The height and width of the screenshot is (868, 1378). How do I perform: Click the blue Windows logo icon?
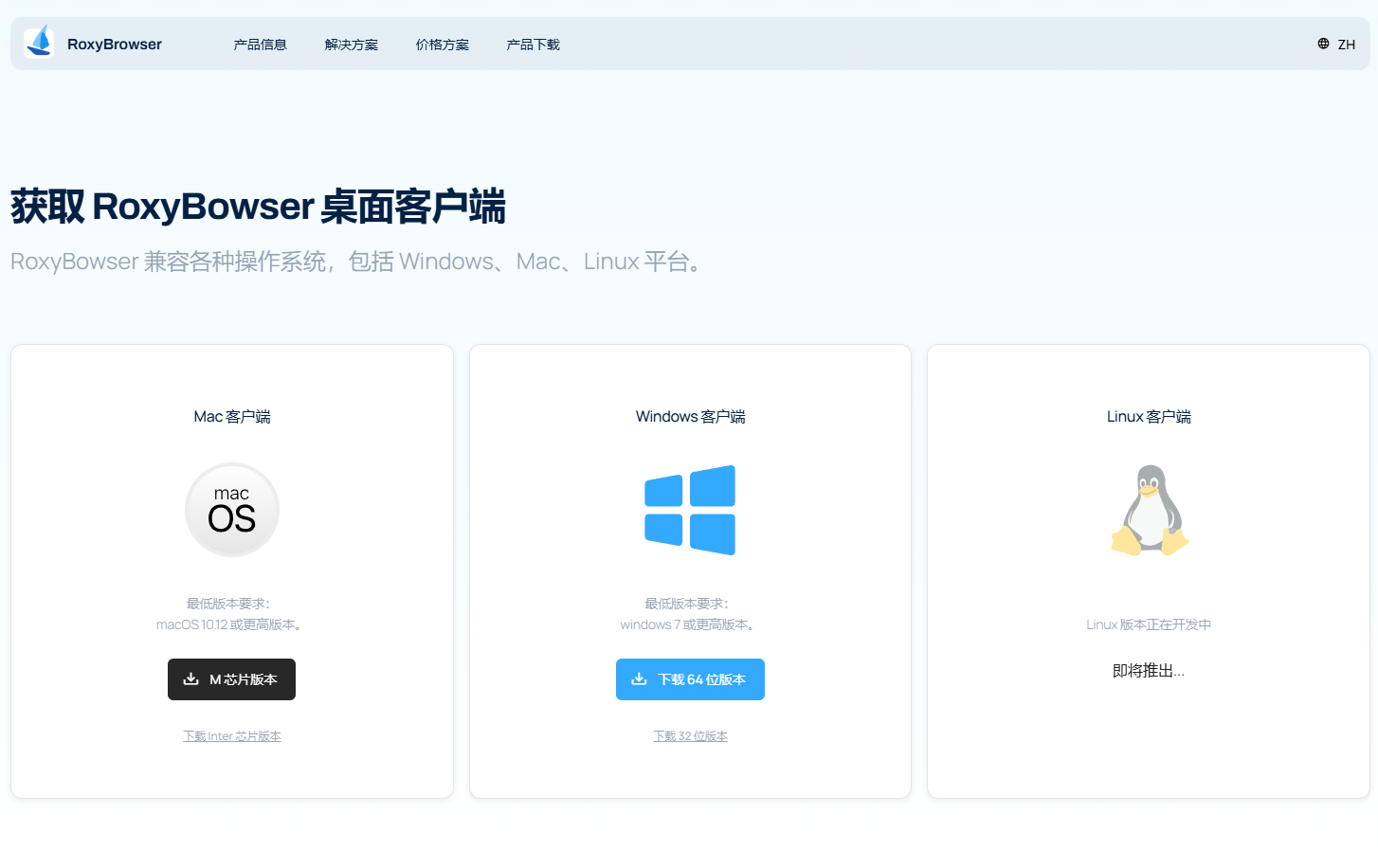[690, 510]
